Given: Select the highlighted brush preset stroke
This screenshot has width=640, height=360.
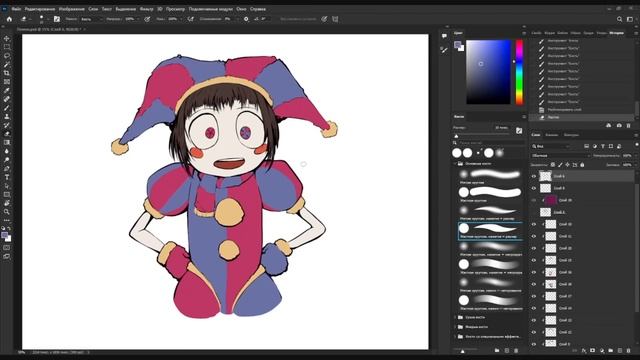Looking at the screenshot, I should click(491, 231).
